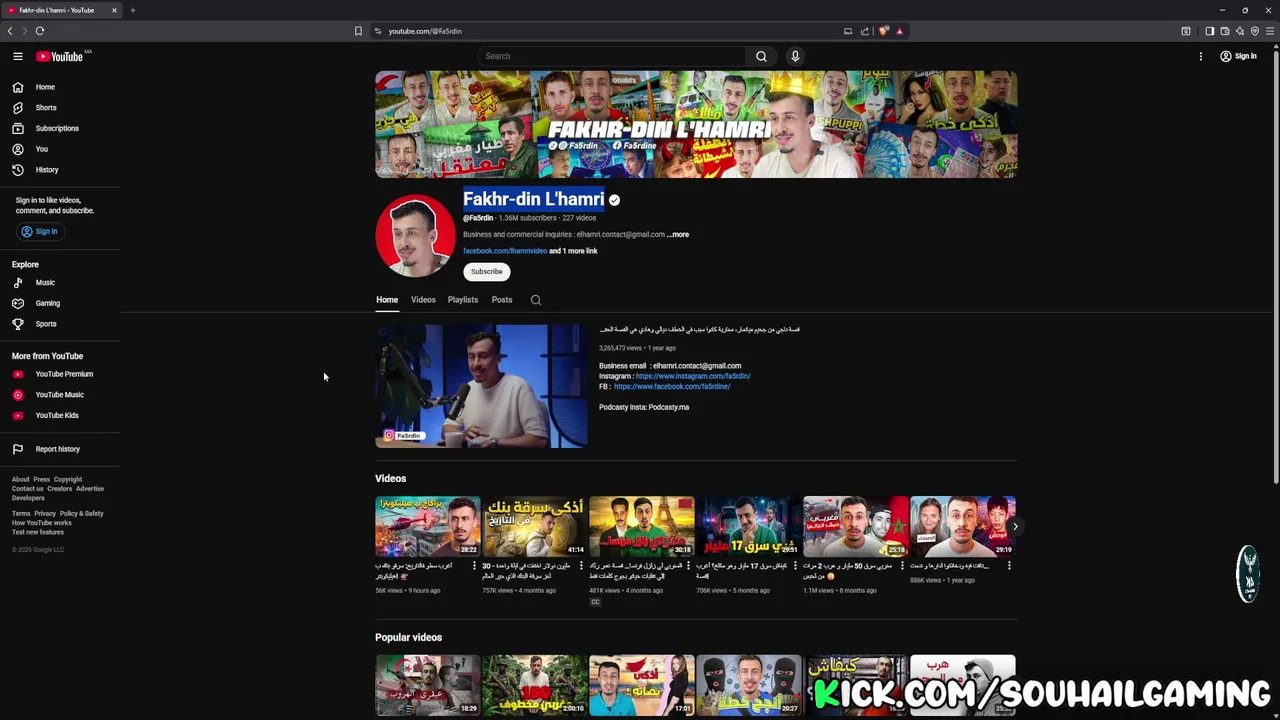The image size is (1280, 720).
Task: Open the Facebook fa5rdine link in description
Action: (672, 386)
